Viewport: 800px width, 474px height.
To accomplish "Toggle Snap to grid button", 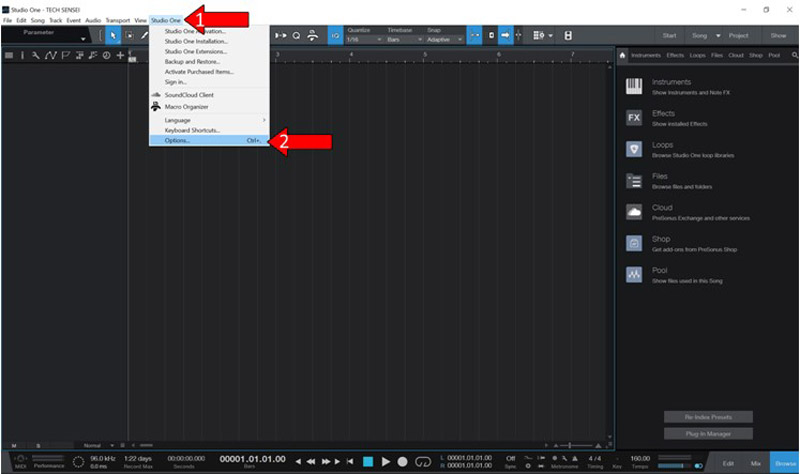I will coord(474,35).
